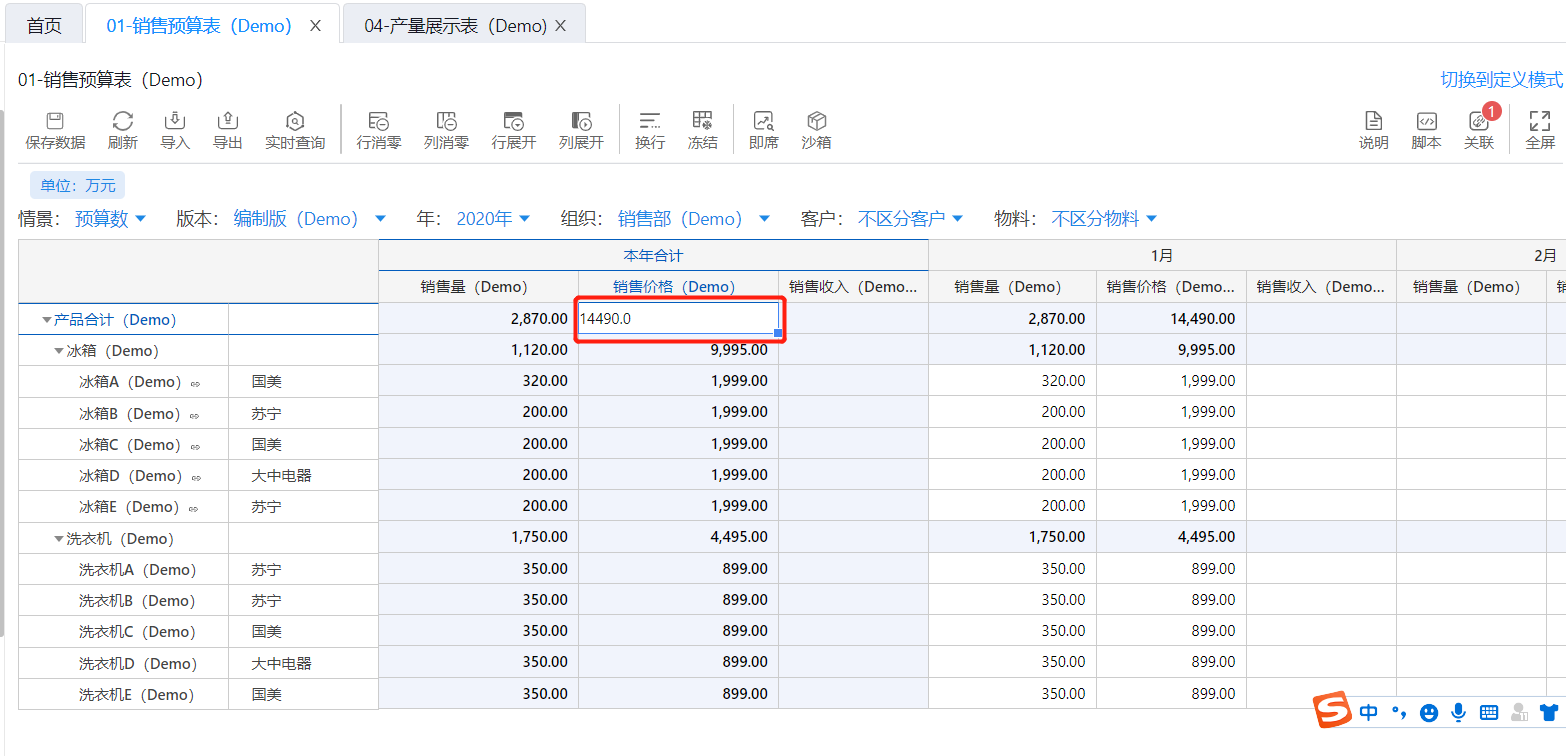Click the Export (导出) icon
1566x756 pixels.
pyautogui.click(x=227, y=122)
